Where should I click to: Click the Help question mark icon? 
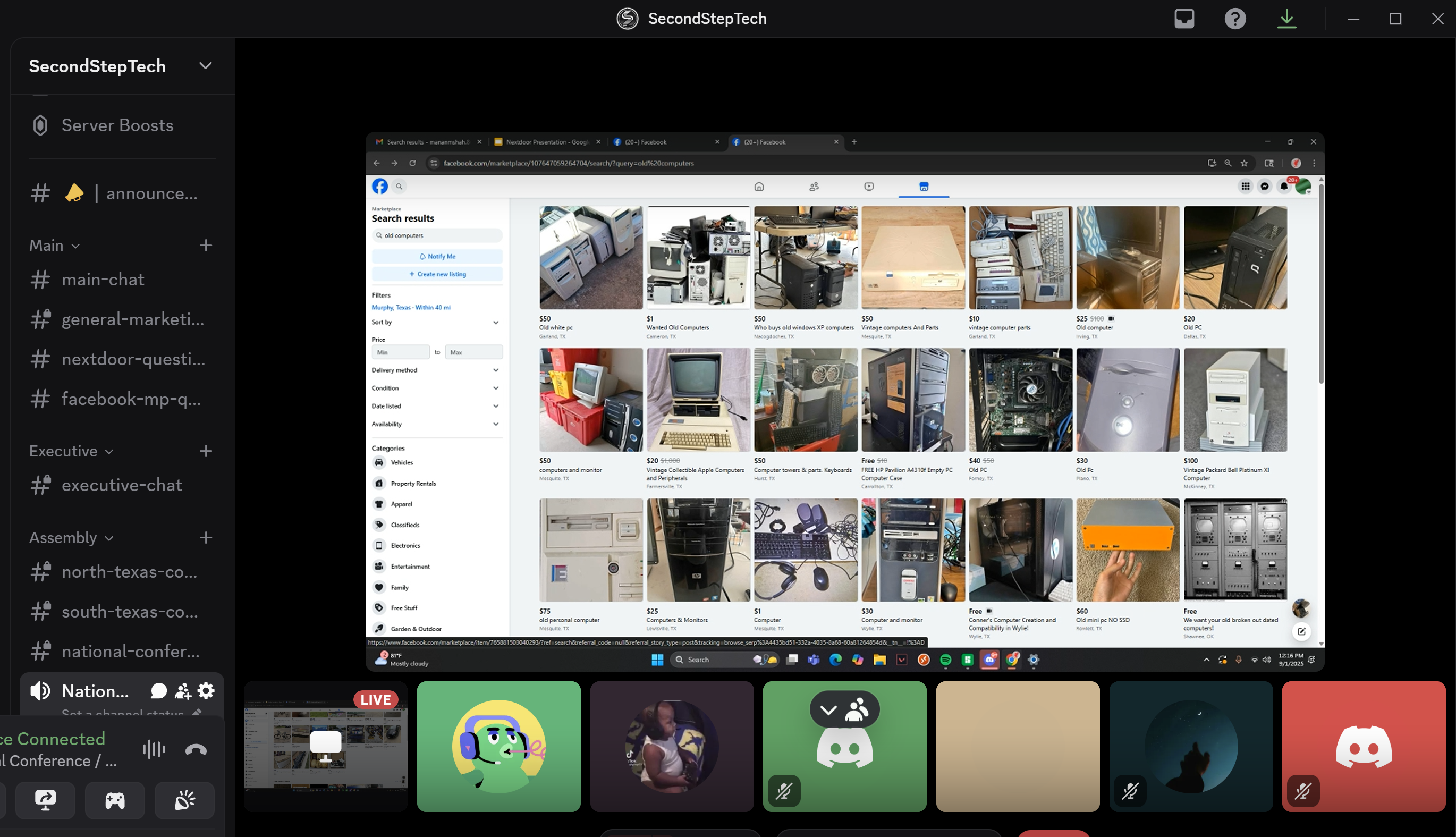pyautogui.click(x=1235, y=19)
